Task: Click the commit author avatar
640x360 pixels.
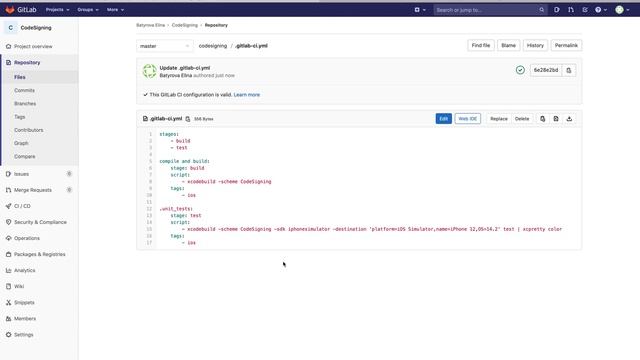Action: 149,71
